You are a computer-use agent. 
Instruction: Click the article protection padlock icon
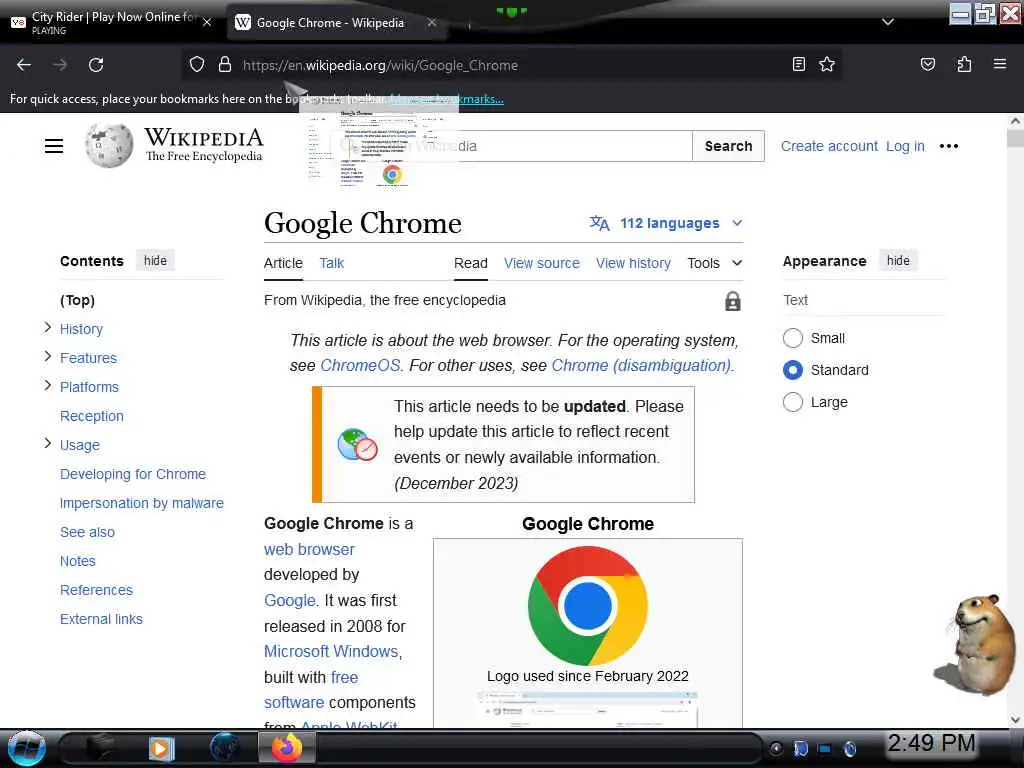[x=733, y=301]
